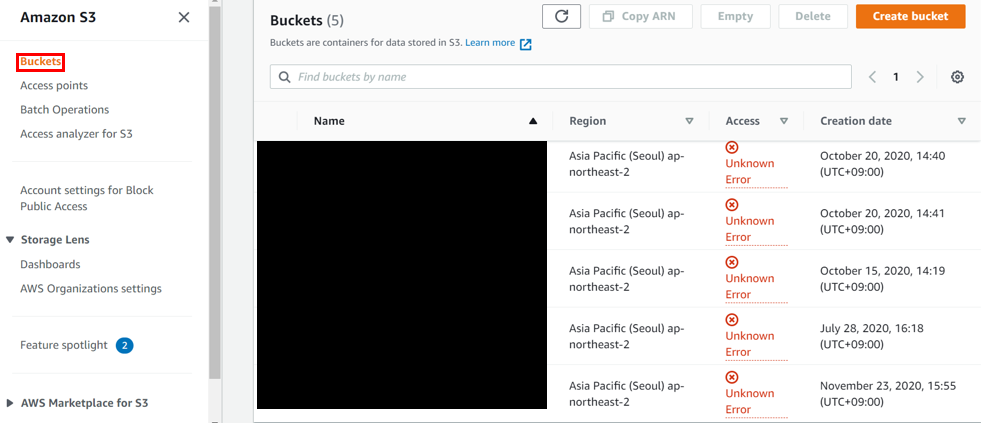Image resolution: width=981 pixels, height=423 pixels.
Task: Click the Buckets (5) heading
Action: pyautogui.click(x=307, y=21)
